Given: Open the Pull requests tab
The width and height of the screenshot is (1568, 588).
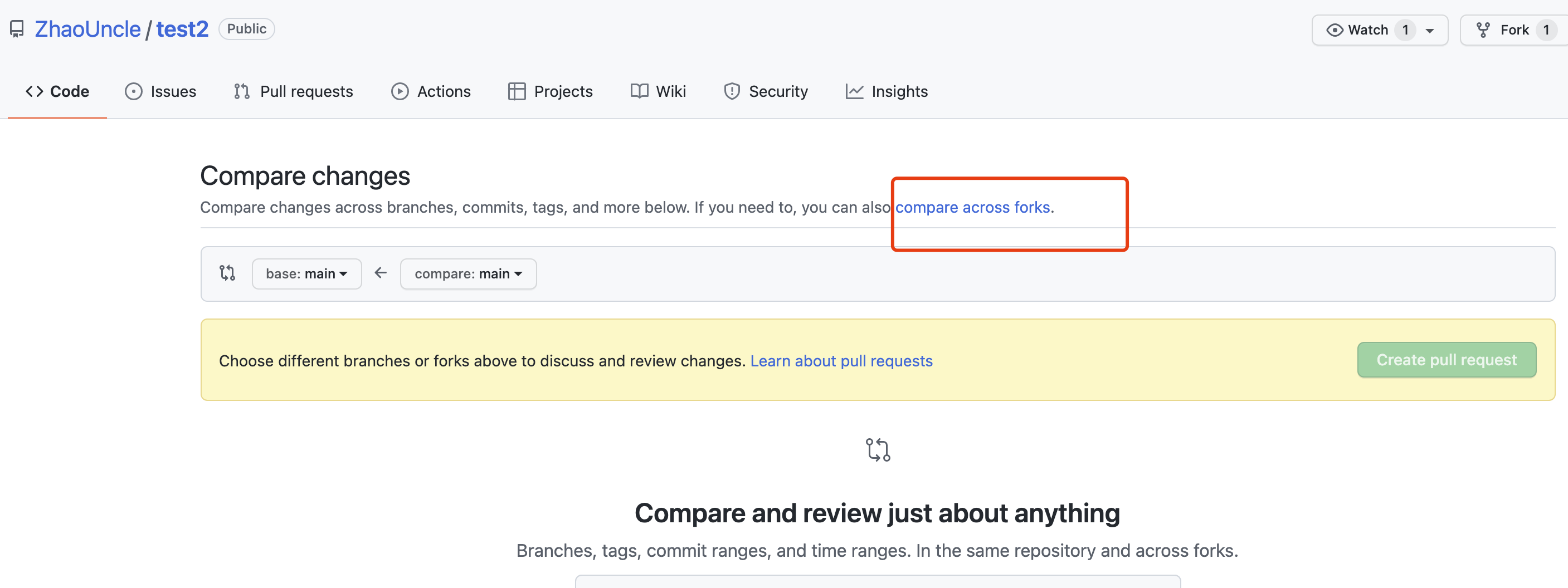Looking at the screenshot, I should point(294,91).
